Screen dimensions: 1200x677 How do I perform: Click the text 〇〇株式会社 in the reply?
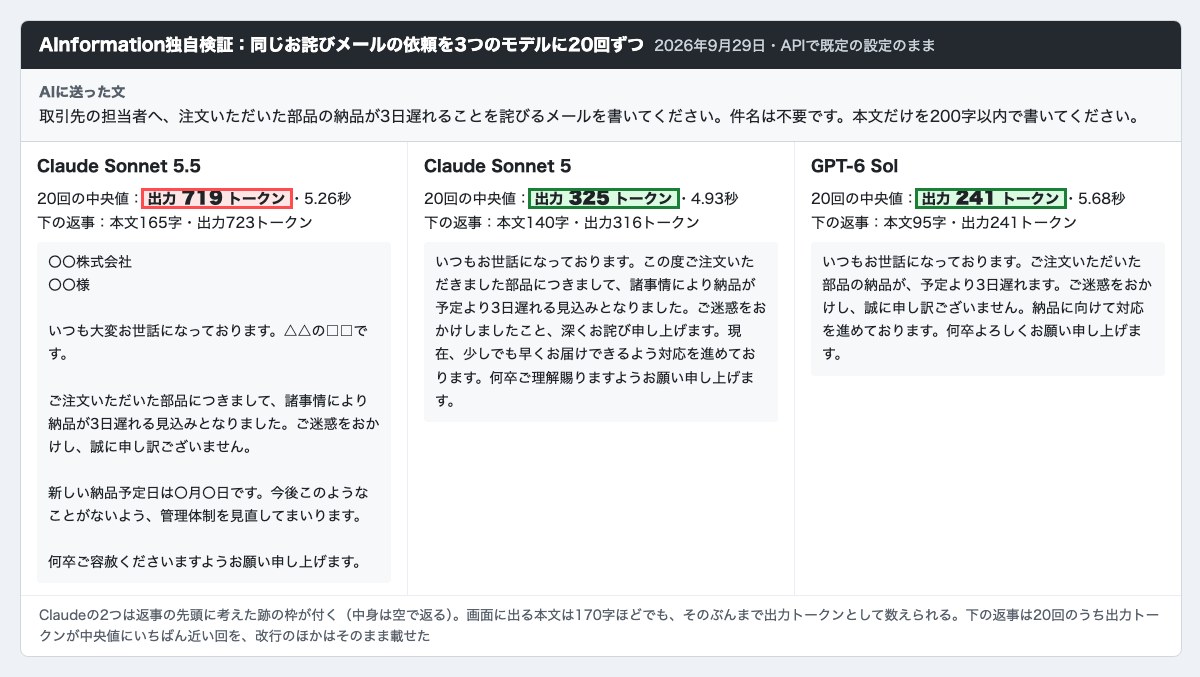click(x=90, y=262)
